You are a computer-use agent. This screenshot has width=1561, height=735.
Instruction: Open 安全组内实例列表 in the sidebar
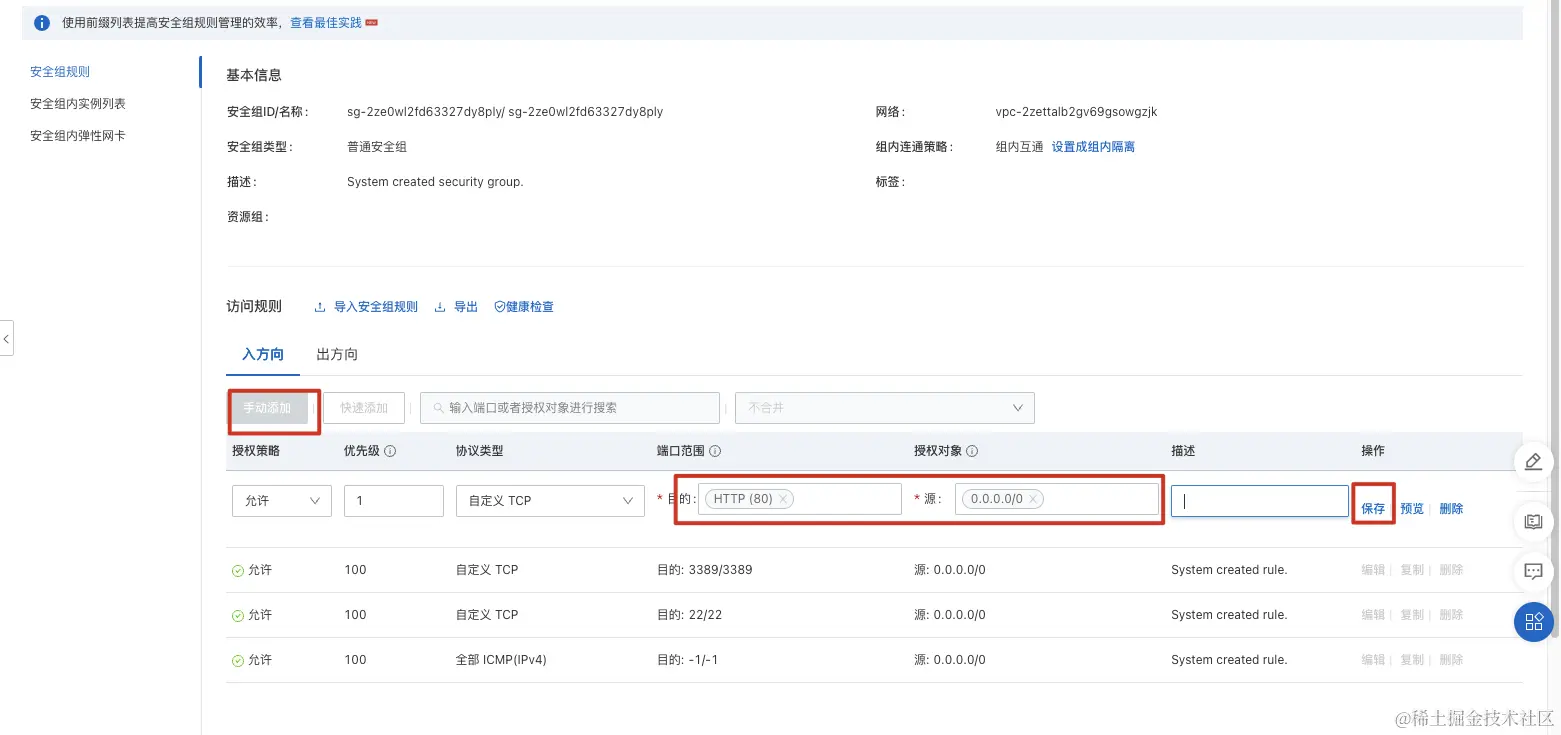click(78, 104)
